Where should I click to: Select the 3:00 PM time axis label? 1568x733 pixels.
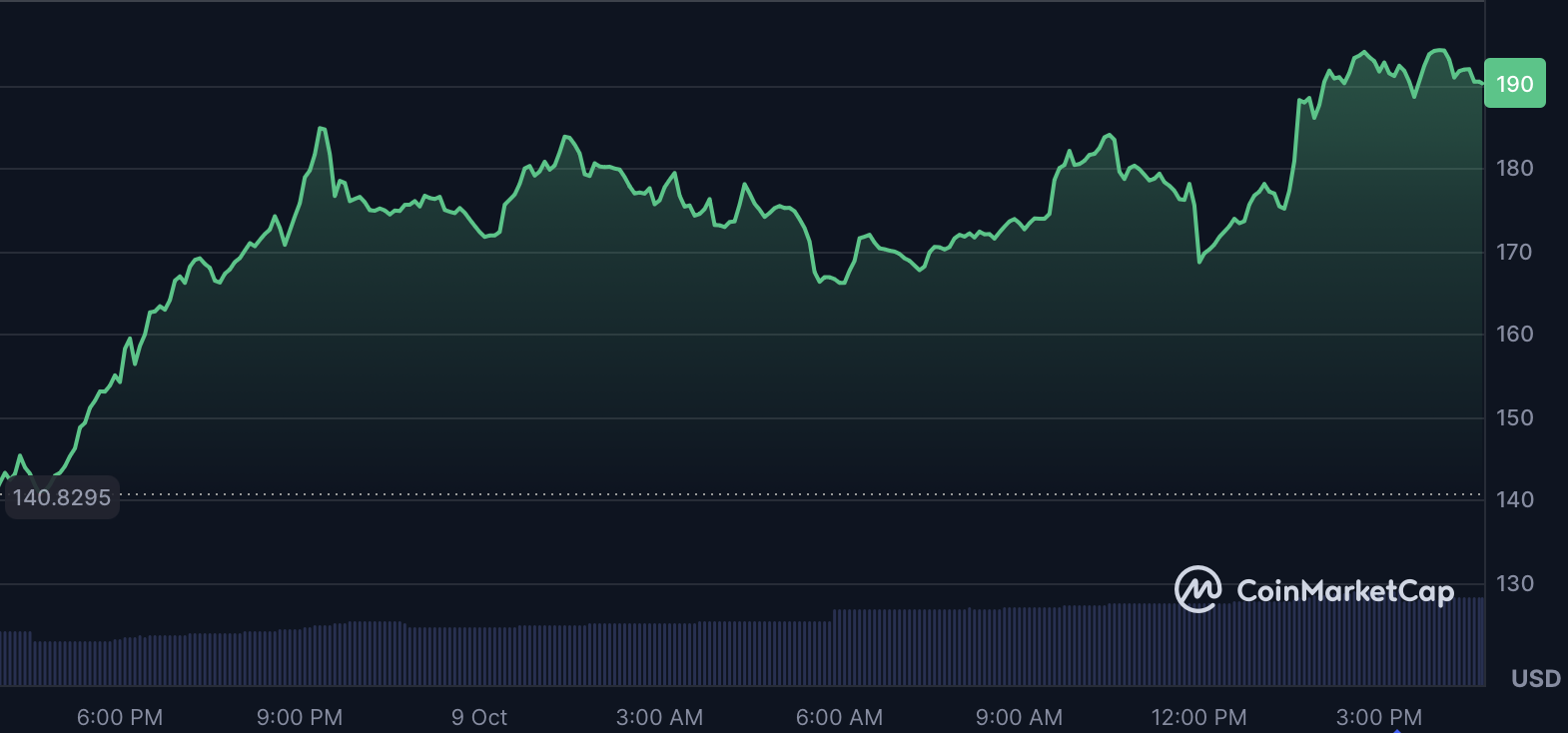pos(1378,717)
